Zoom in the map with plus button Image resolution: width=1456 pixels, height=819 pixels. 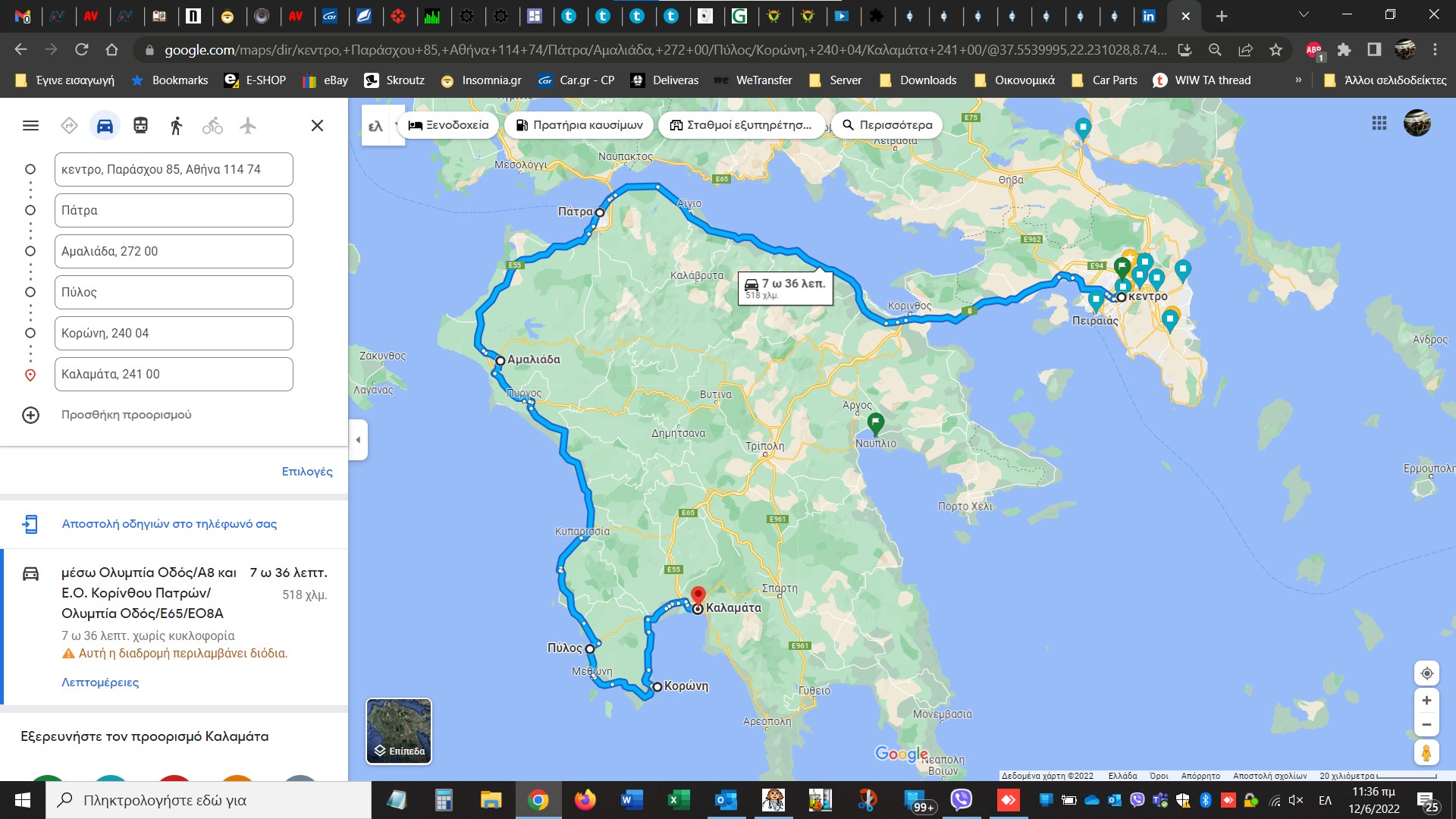click(x=1426, y=701)
